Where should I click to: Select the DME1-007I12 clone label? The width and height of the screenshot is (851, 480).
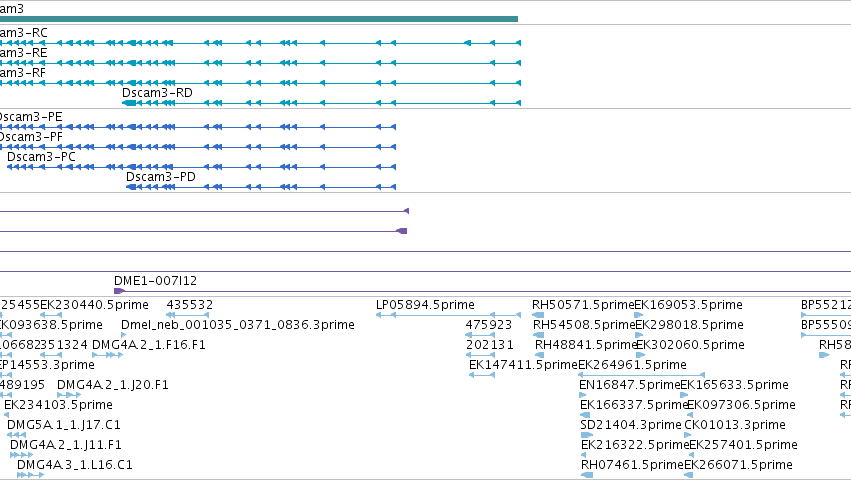tap(155, 281)
